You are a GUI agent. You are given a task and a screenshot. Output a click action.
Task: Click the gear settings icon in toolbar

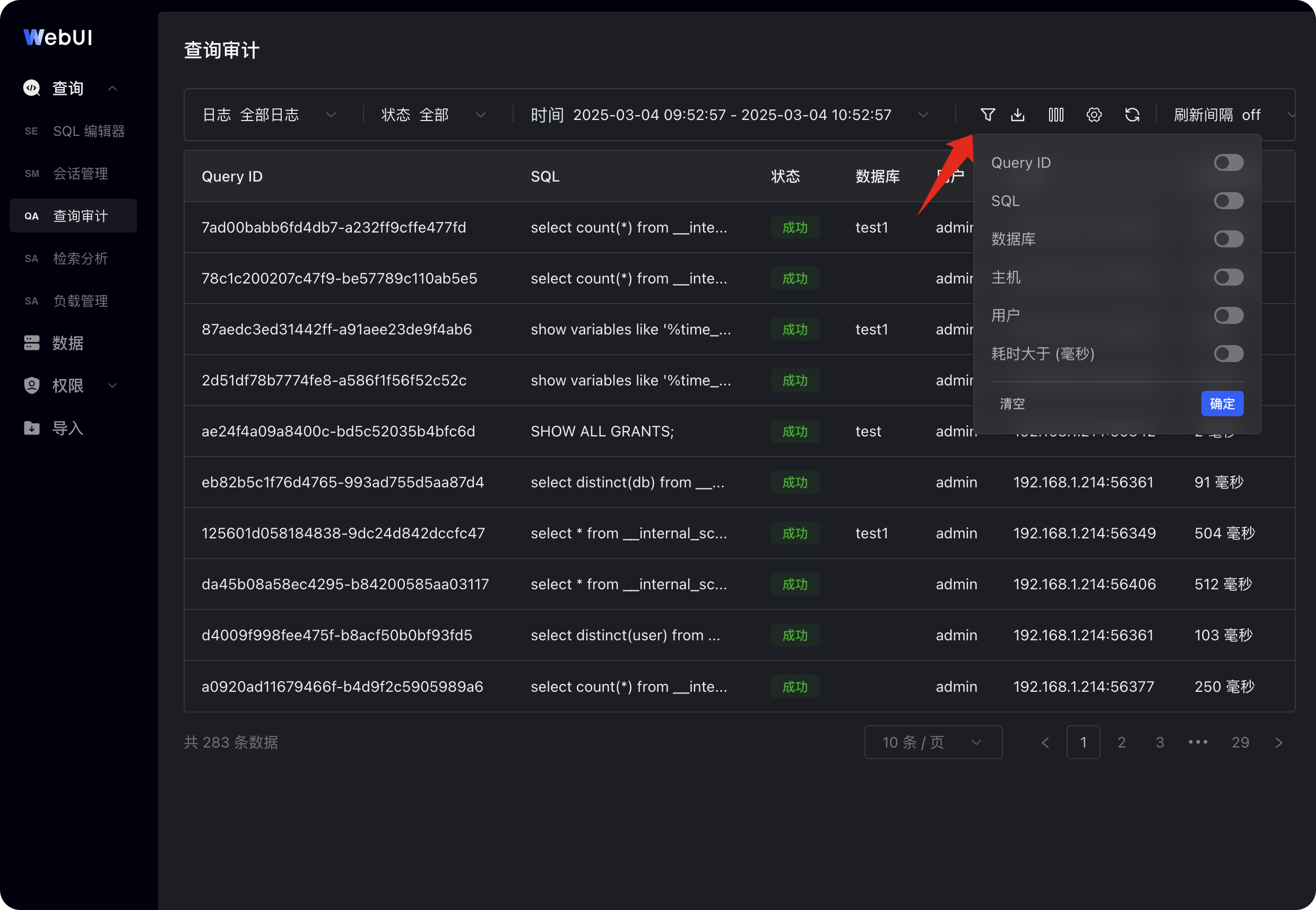point(1094,115)
